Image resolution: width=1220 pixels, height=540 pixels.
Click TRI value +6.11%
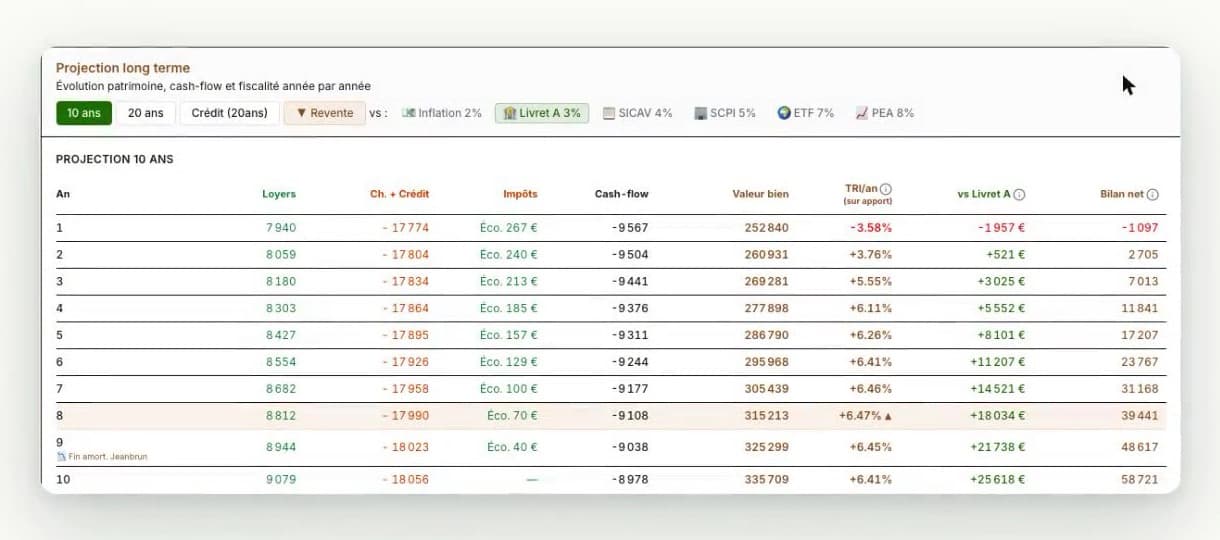click(x=870, y=309)
